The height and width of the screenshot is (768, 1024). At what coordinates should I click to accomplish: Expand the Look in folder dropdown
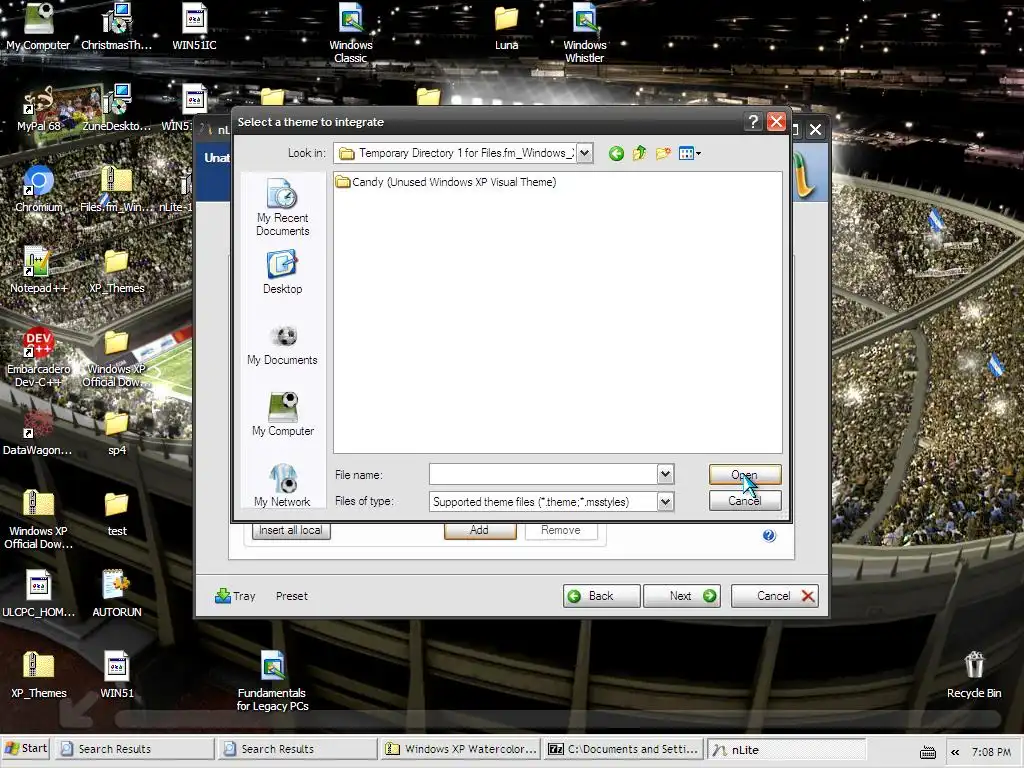pyautogui.click(x=585, y=153)
